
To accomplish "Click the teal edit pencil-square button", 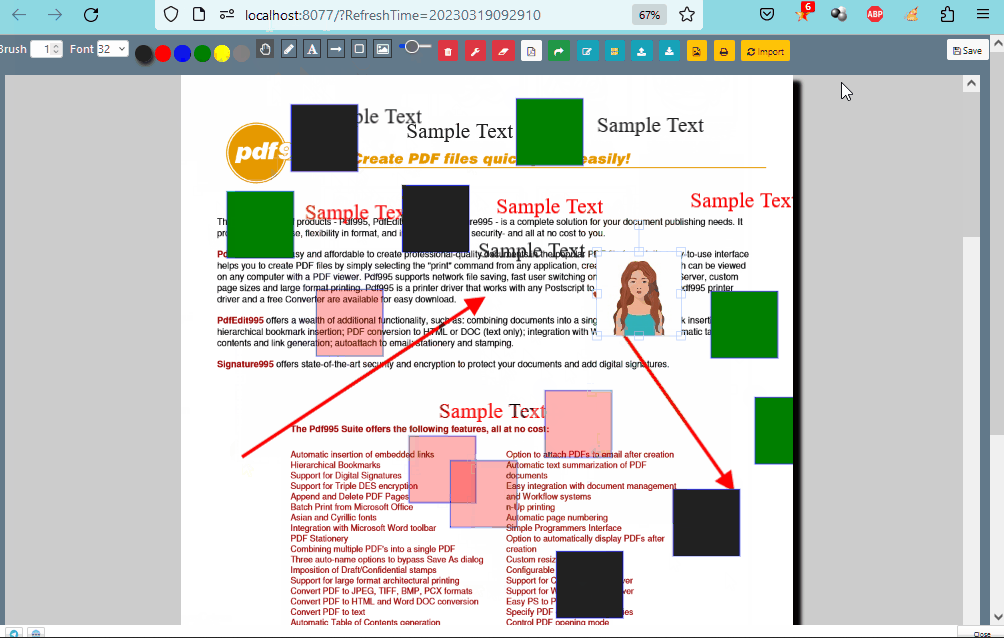I will point(587,51).
